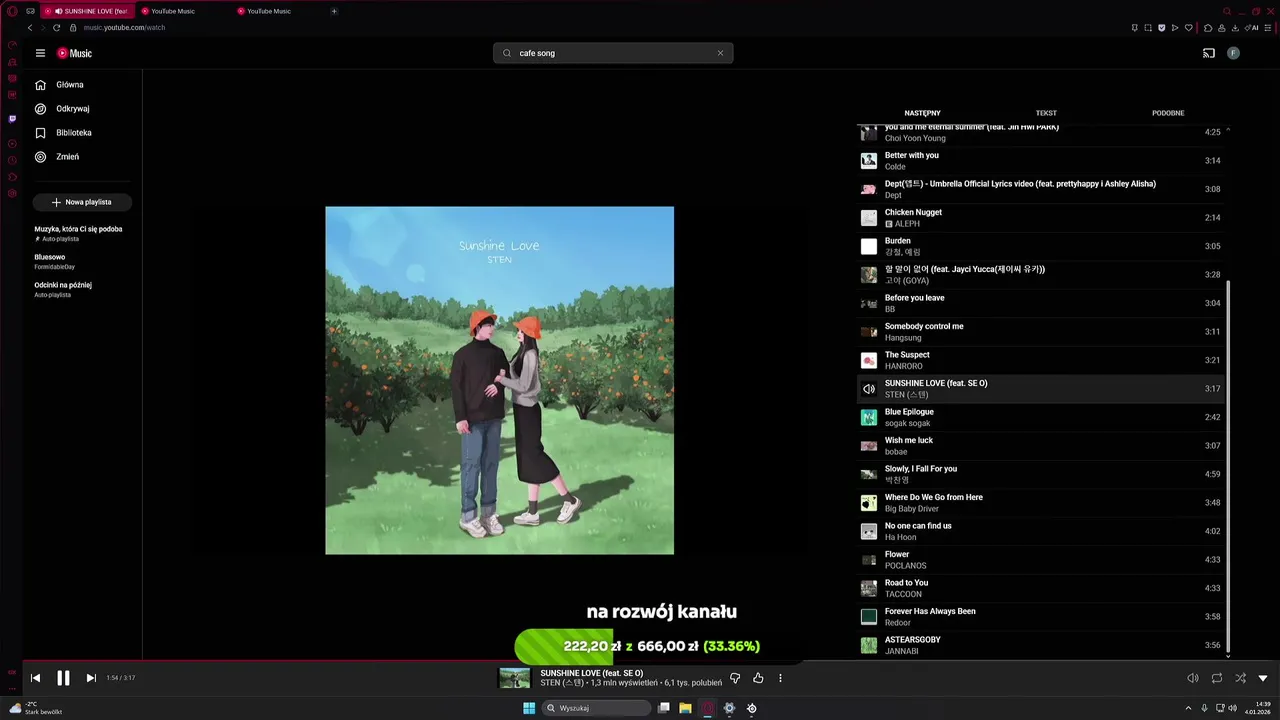The width and height of the screenshot is (1280, 720).
Task: Click the volume speaker icon in player bar
Action: click(x=1192, y=678)
